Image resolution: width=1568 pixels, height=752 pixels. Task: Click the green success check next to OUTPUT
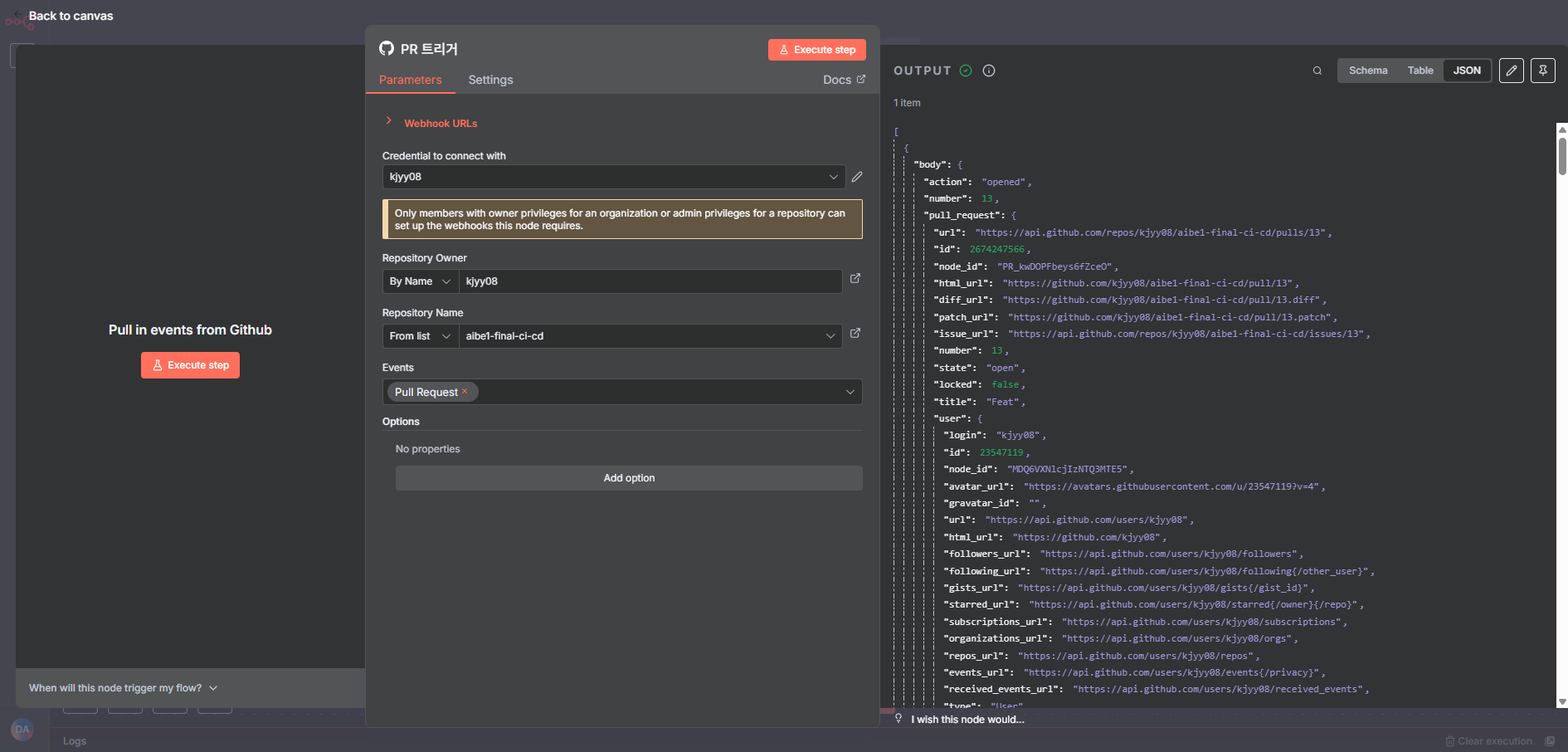(966, 71)
